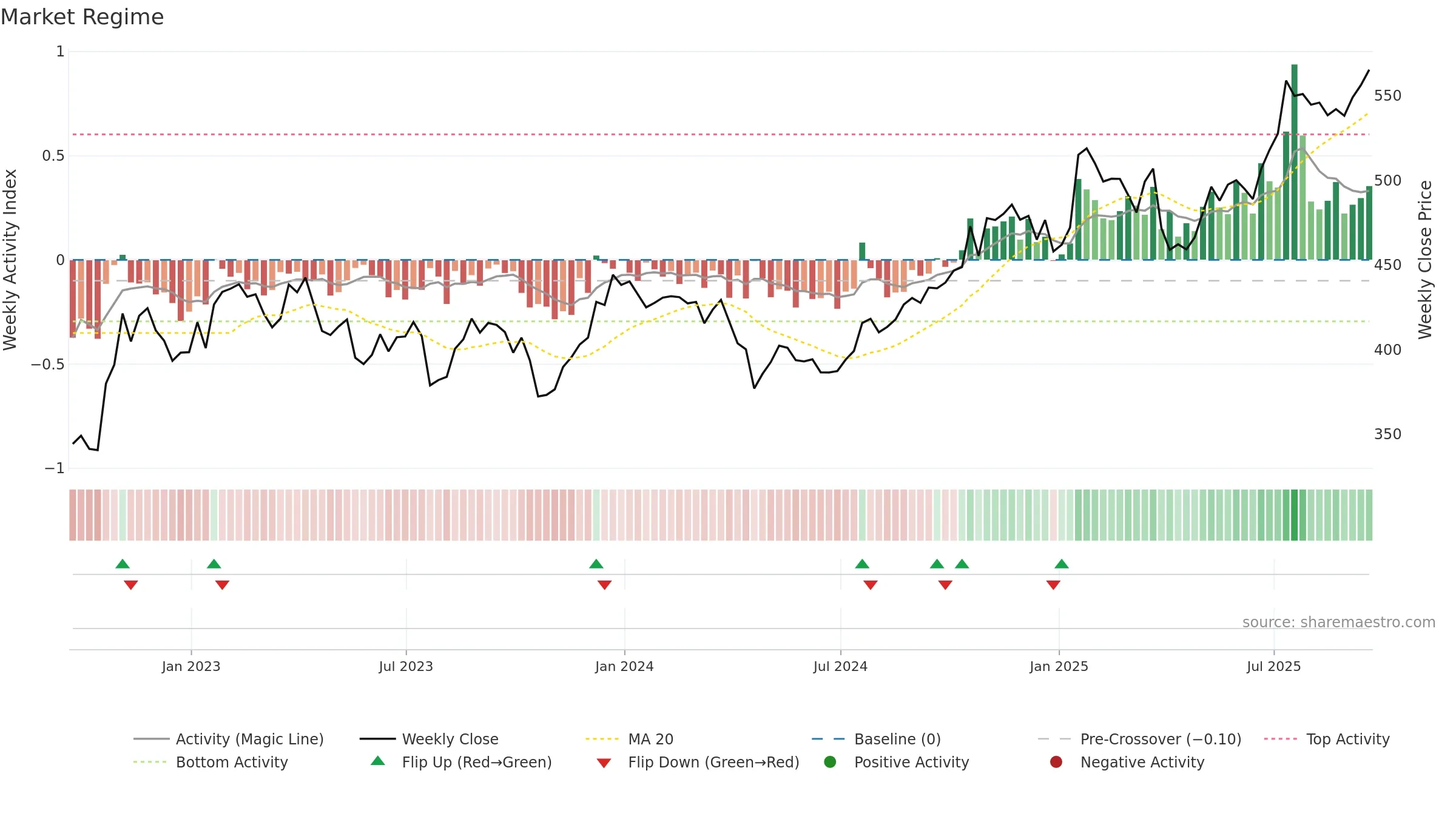Viewport: 1456px width, 819px height.
Task: Click the last green Flip Up triangle at Jan 2025
Action: click(x=1062, y=564)
